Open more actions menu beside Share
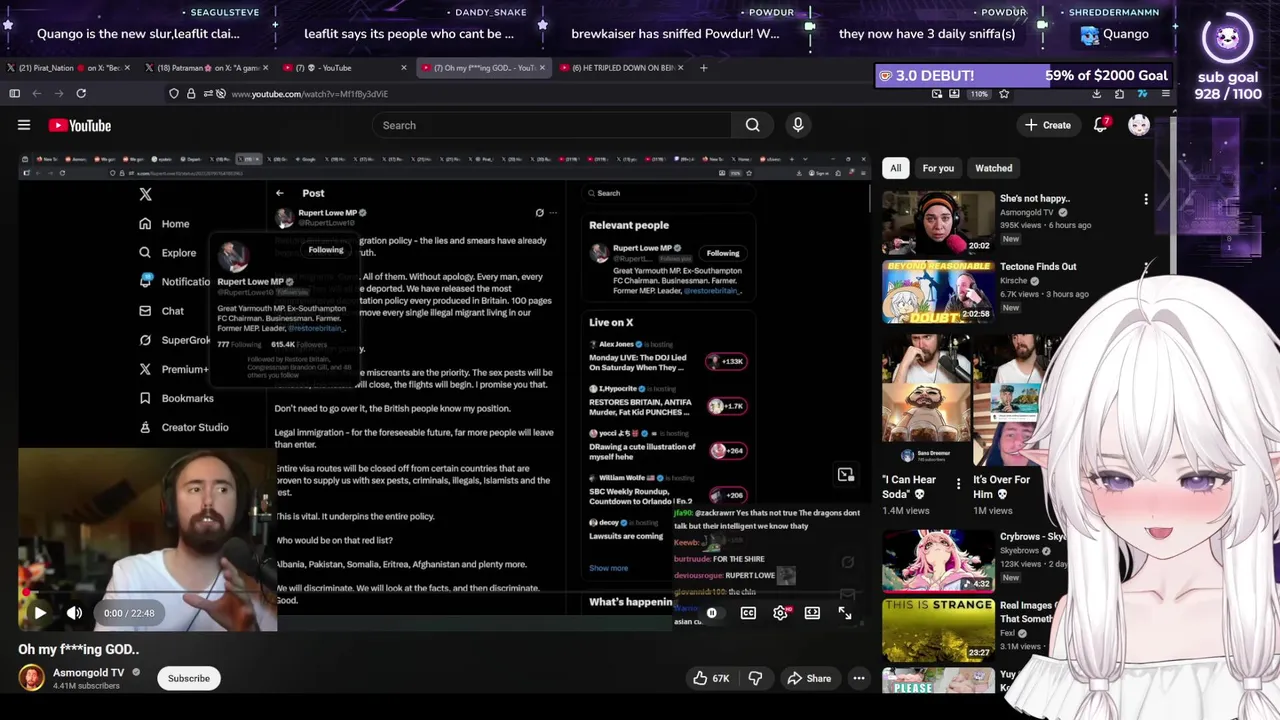The width and height of the screenshot is (1280, 720). tap(859, 678)
